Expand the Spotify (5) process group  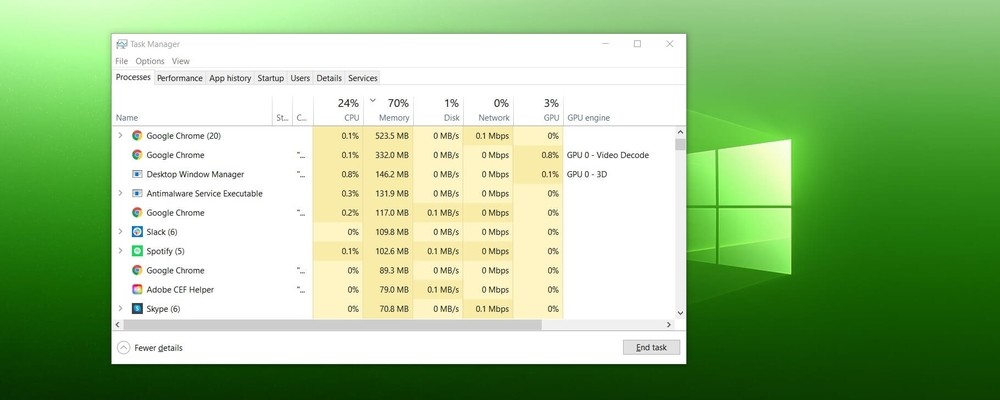click(x=120, y=251)
